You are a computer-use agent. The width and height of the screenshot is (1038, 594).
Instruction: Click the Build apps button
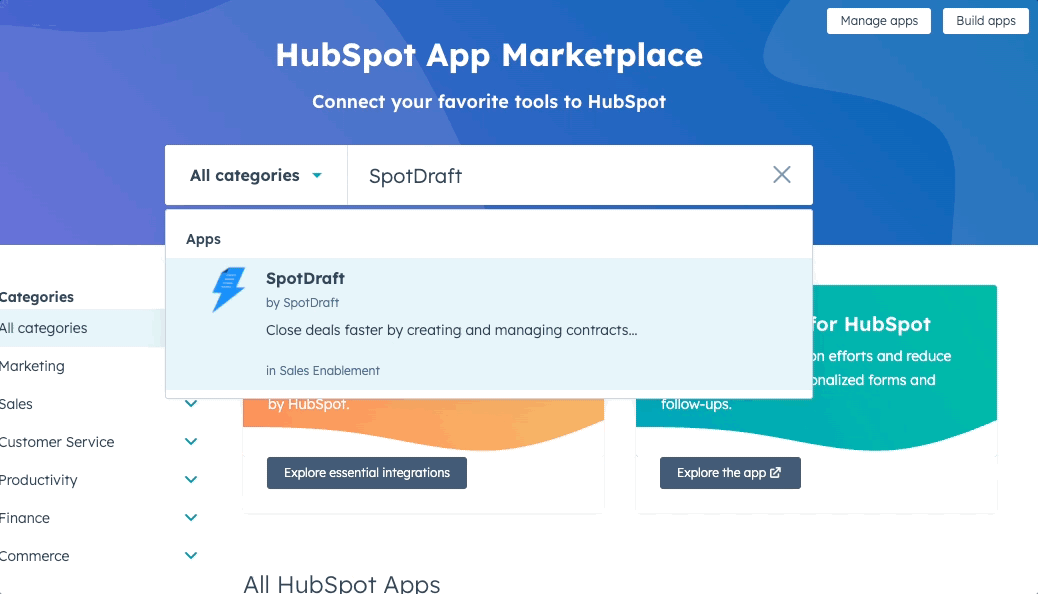pyautogui.click(x=985, y=21)
